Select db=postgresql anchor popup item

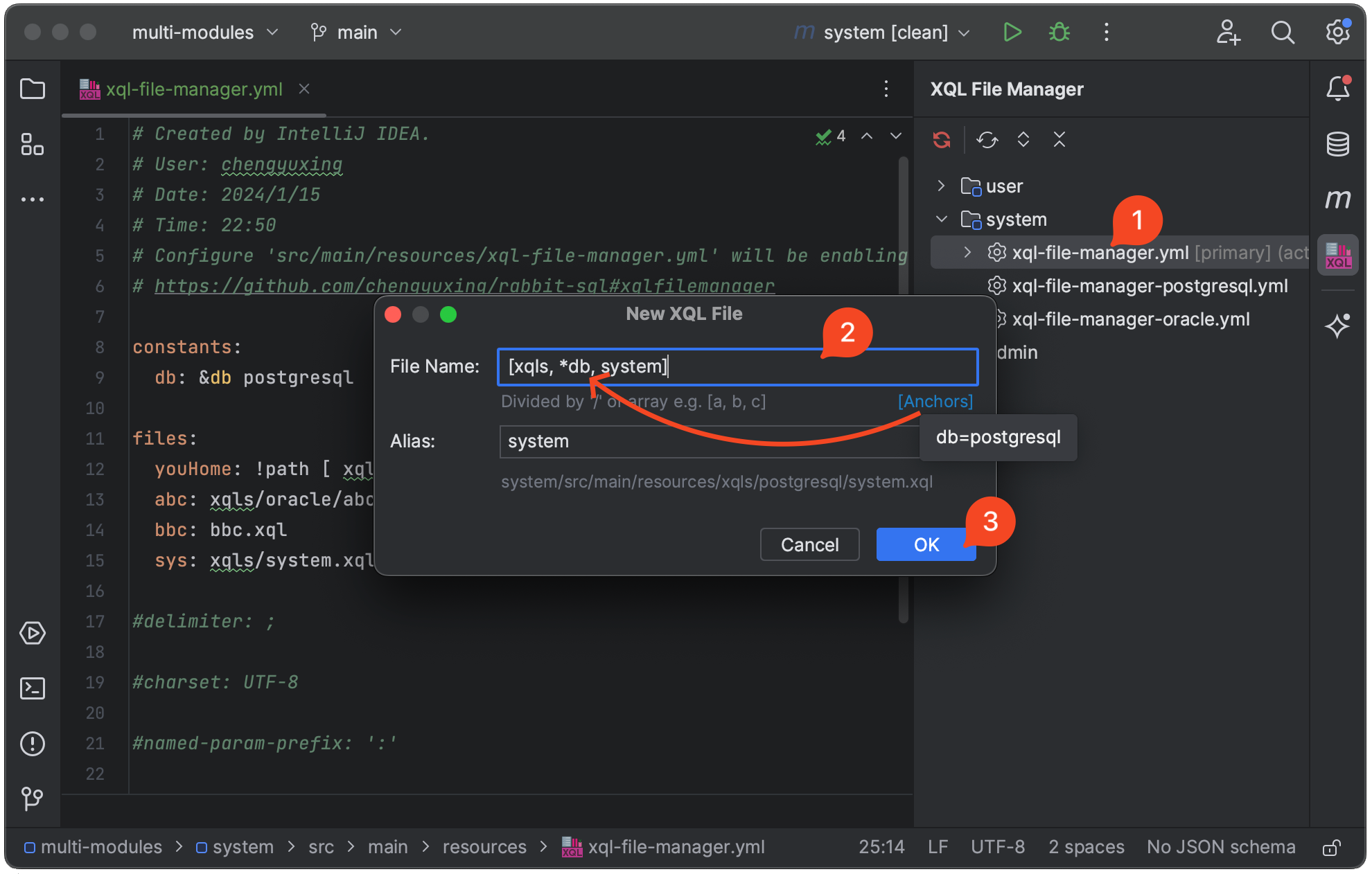click(x=998, y=437)
